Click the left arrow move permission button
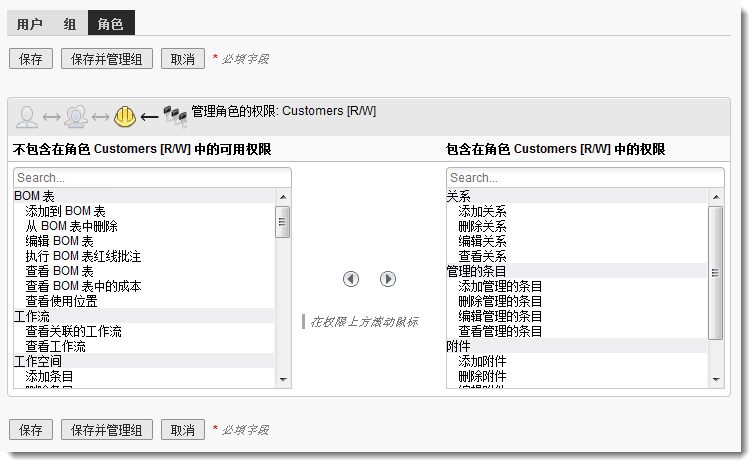Viewport: 756px width, 467px height. 351,279
